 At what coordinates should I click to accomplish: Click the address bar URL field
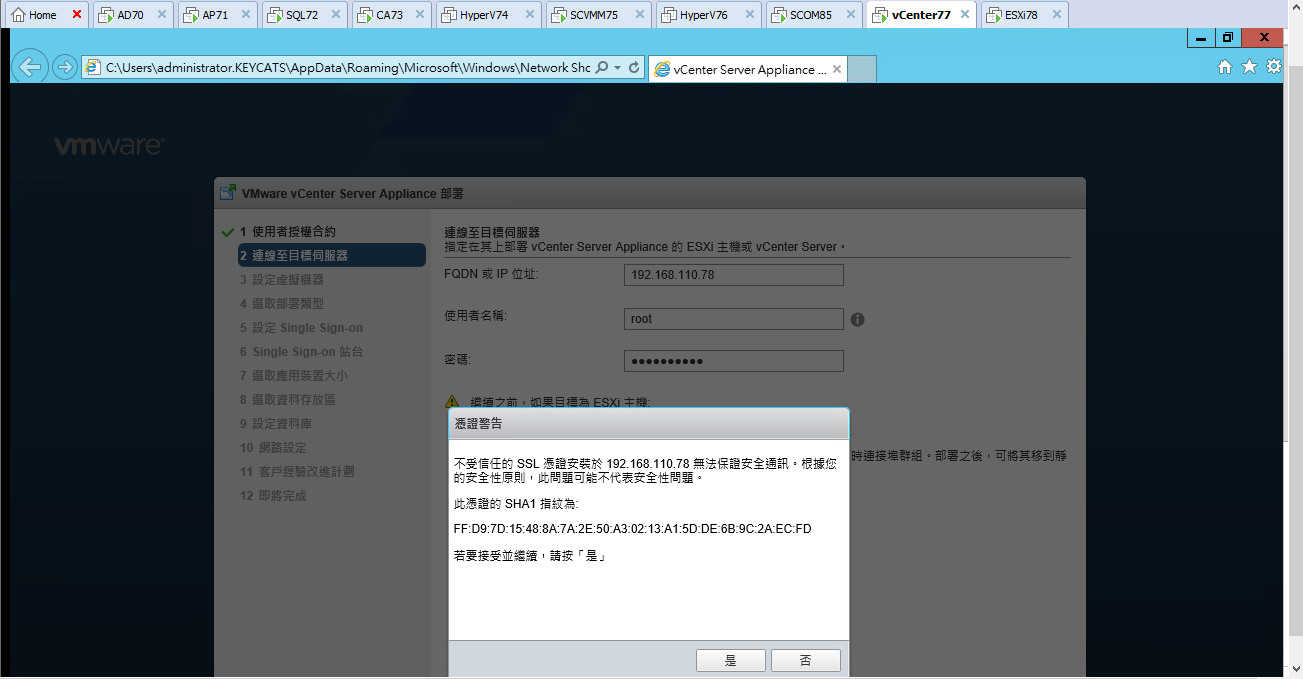click(347, 68)
